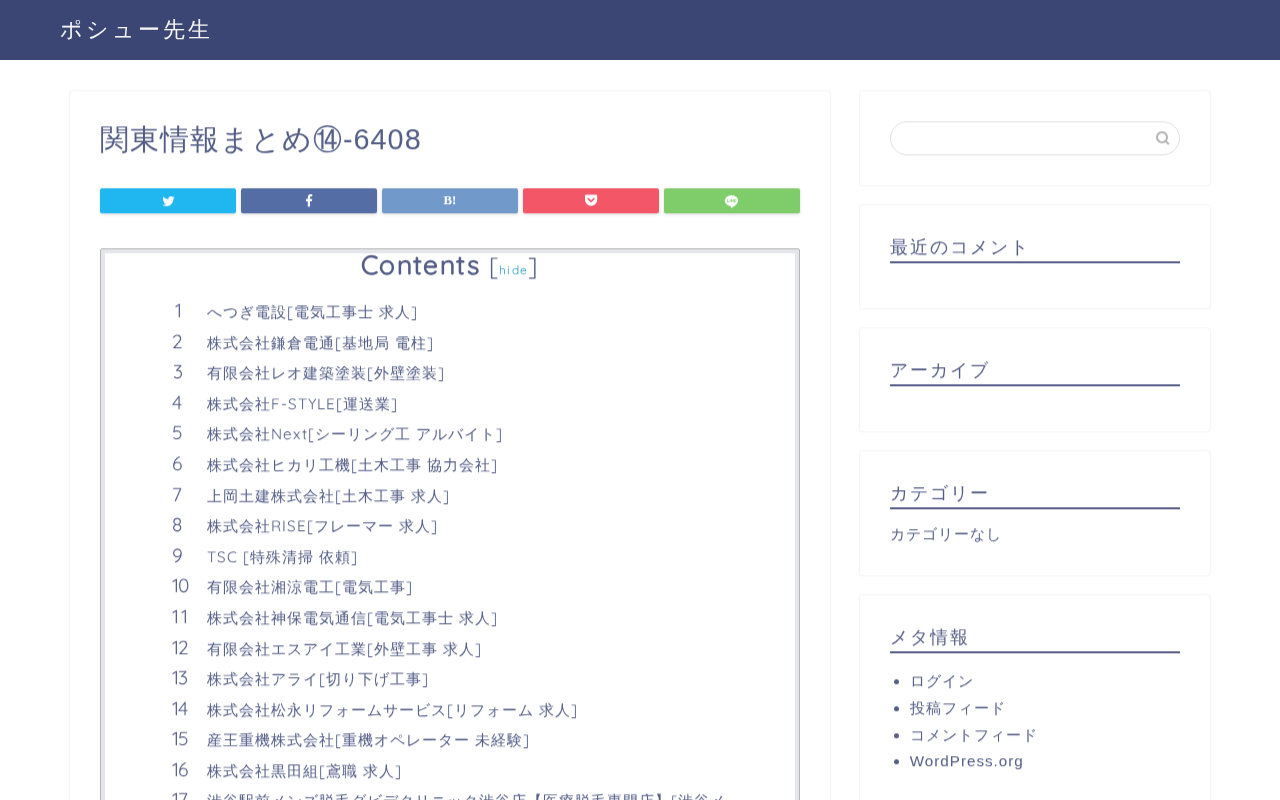Save to Pocket using the red icon
The height and width of the screenshot is (800, 1280).
[x=591, y=201]
